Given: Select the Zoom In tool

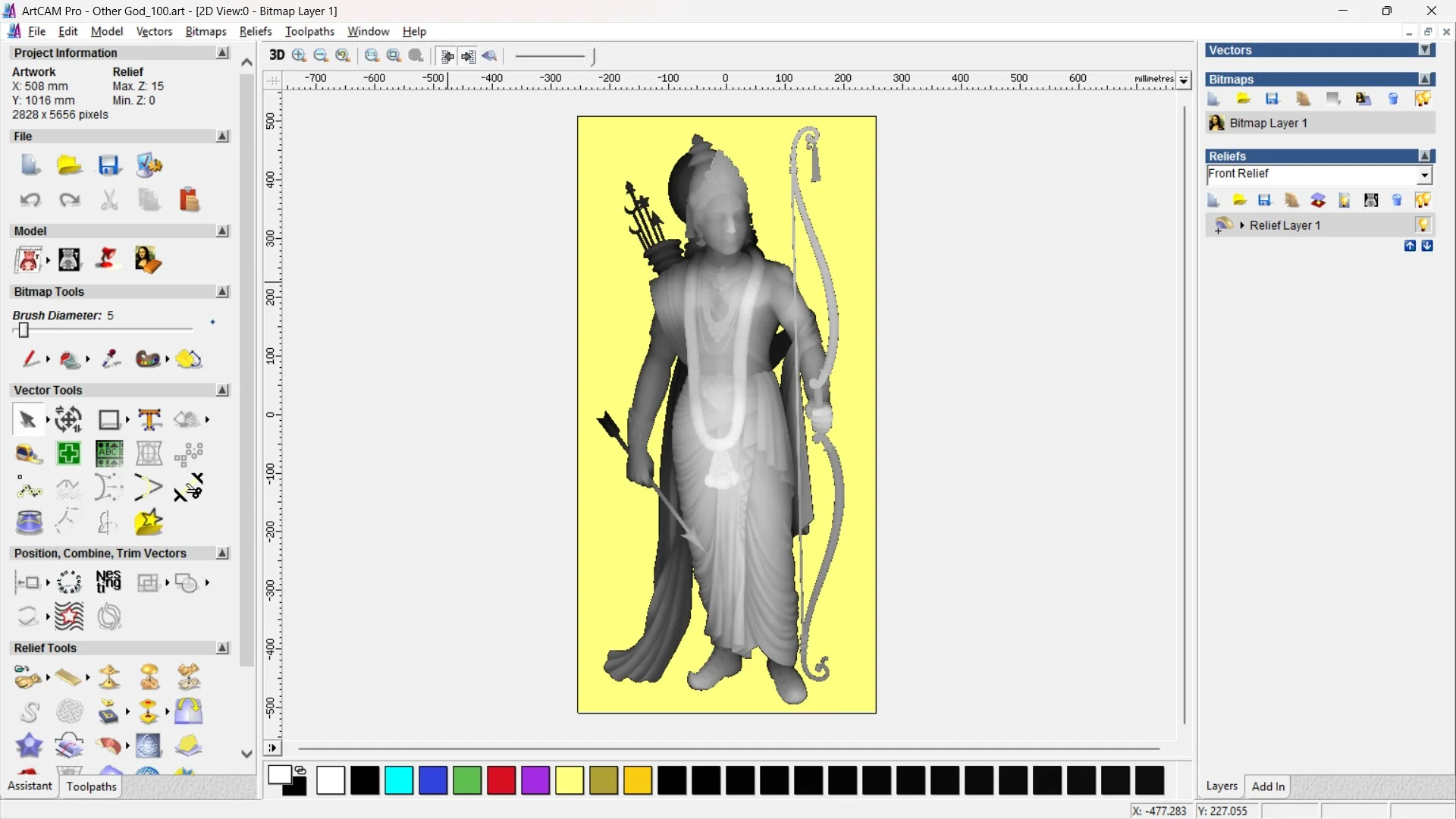Looking at the screenshot, I should [298, 55].
